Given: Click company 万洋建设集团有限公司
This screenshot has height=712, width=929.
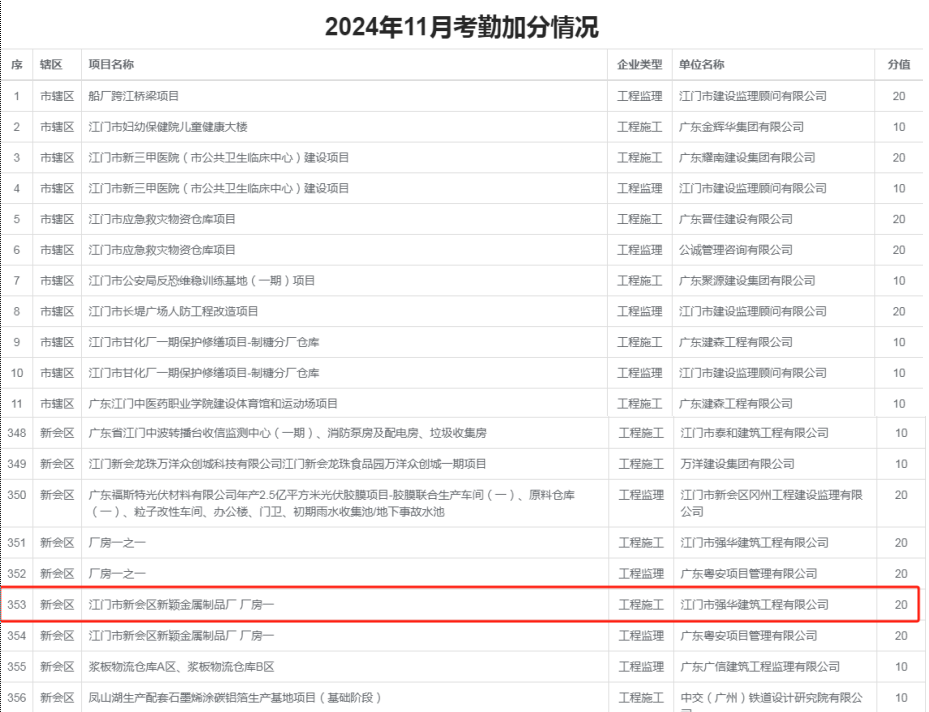Looking at the screenshot, I should click(x=737, y=464).
